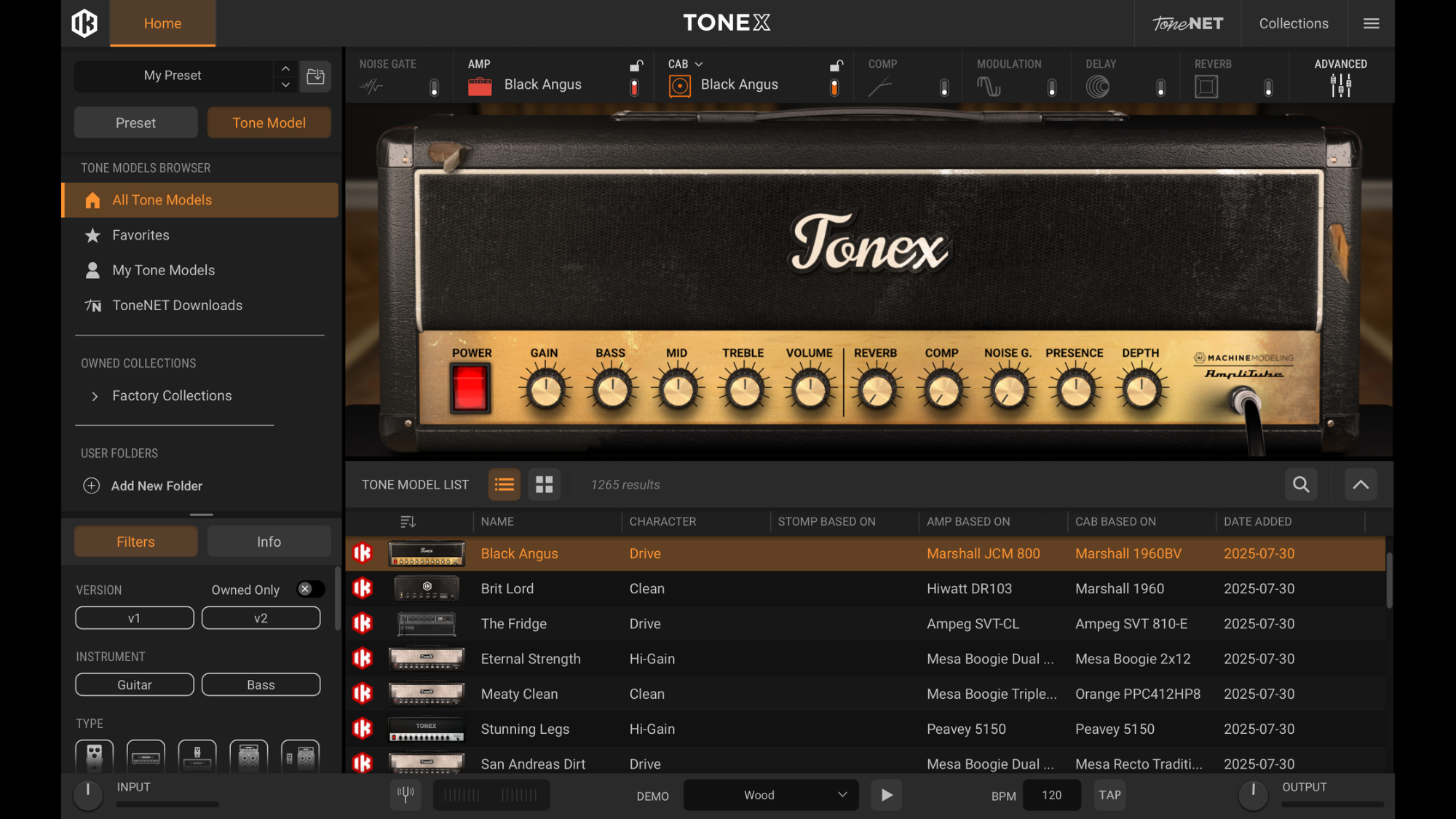Filter by amp head type
The image size is (1456, 819).
point(146,757)
